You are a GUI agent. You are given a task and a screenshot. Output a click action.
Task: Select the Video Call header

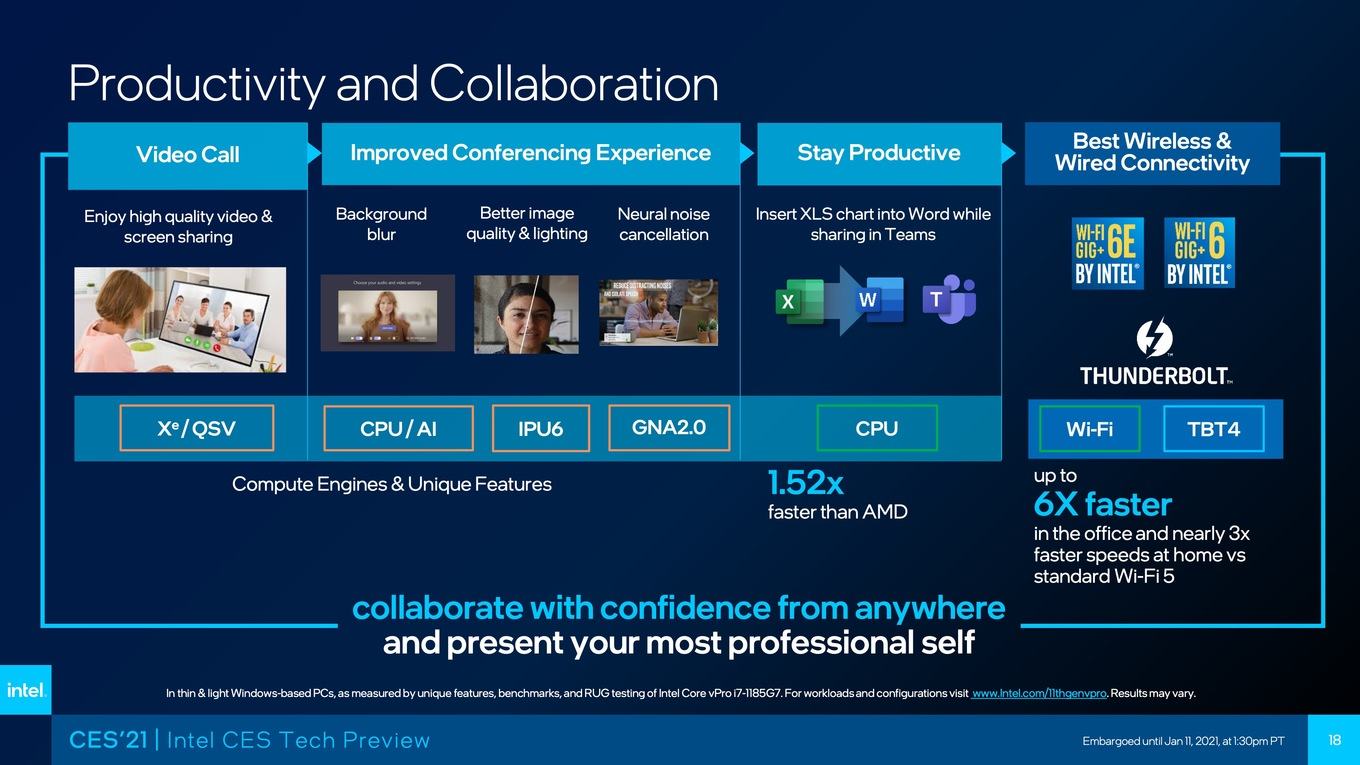188,155
